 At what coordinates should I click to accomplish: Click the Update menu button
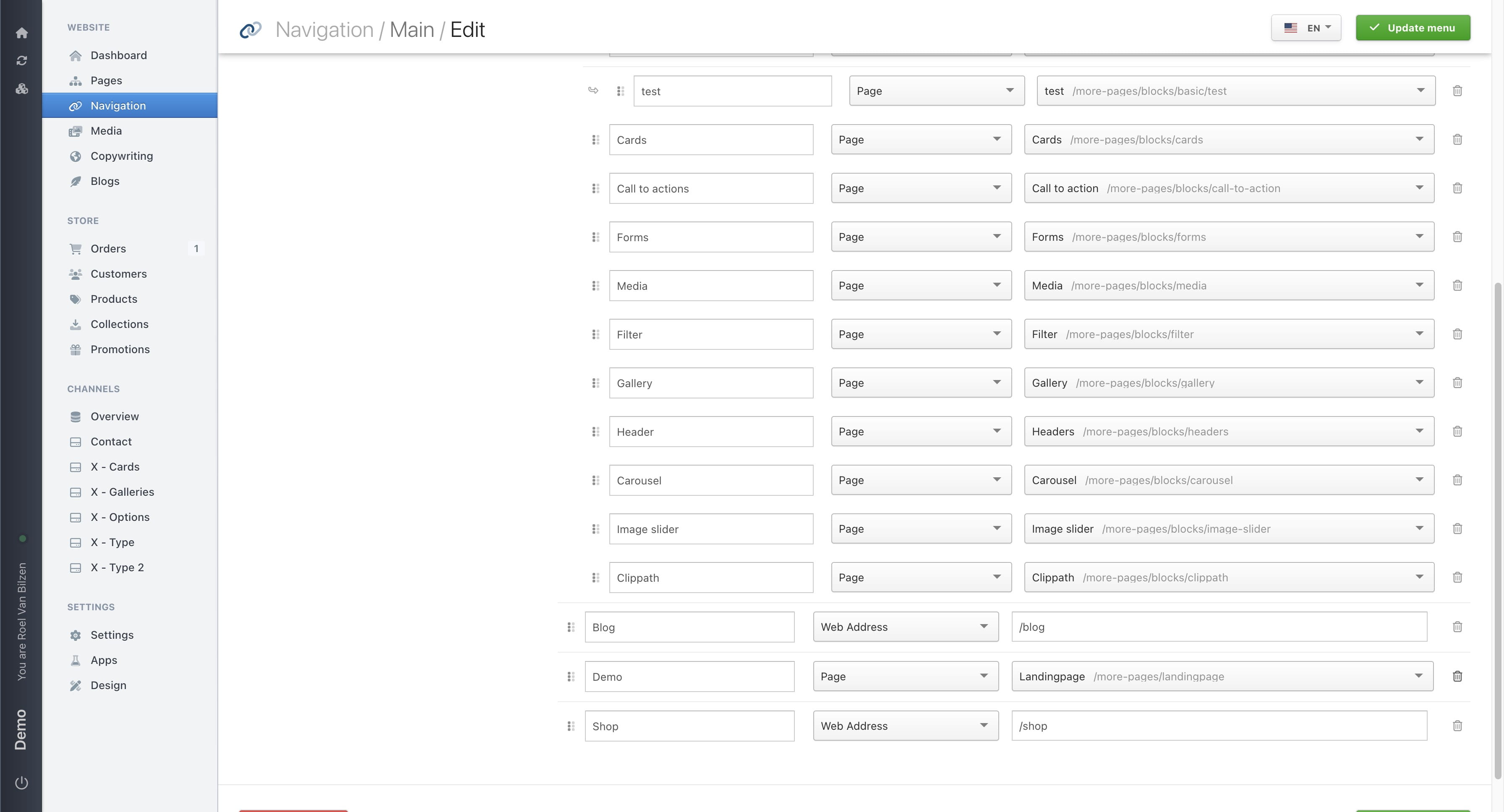point(1413,28)
